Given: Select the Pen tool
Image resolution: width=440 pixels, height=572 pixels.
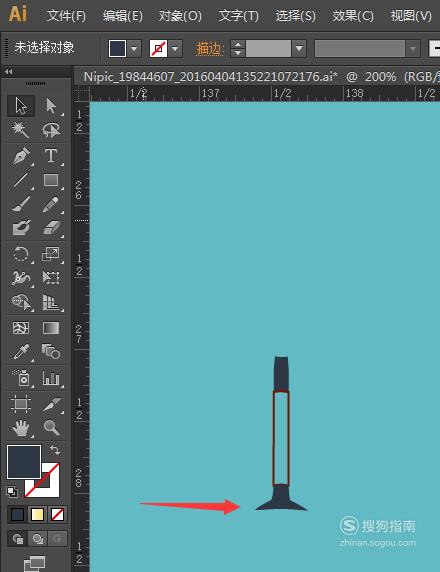Looking at the screenshot, I should [21, 156].
